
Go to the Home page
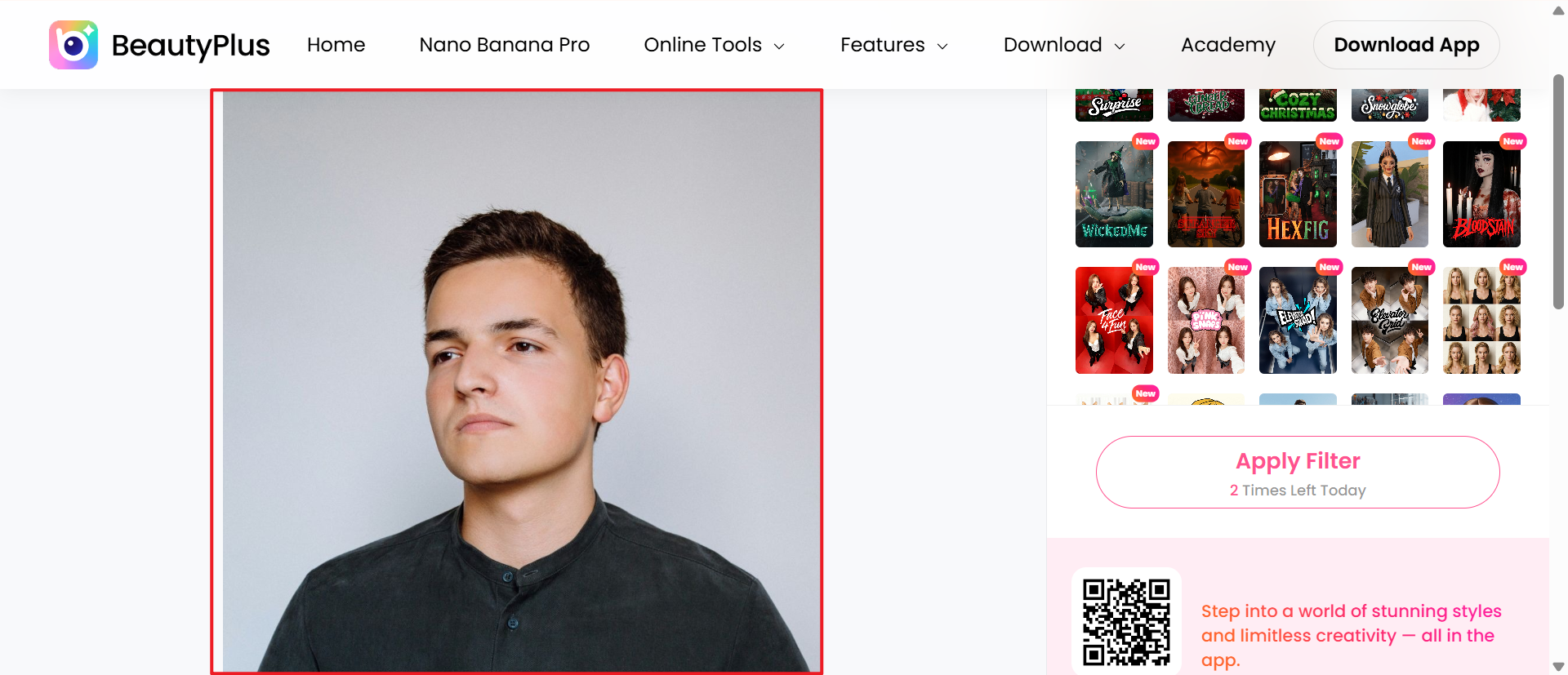point(336,45)
